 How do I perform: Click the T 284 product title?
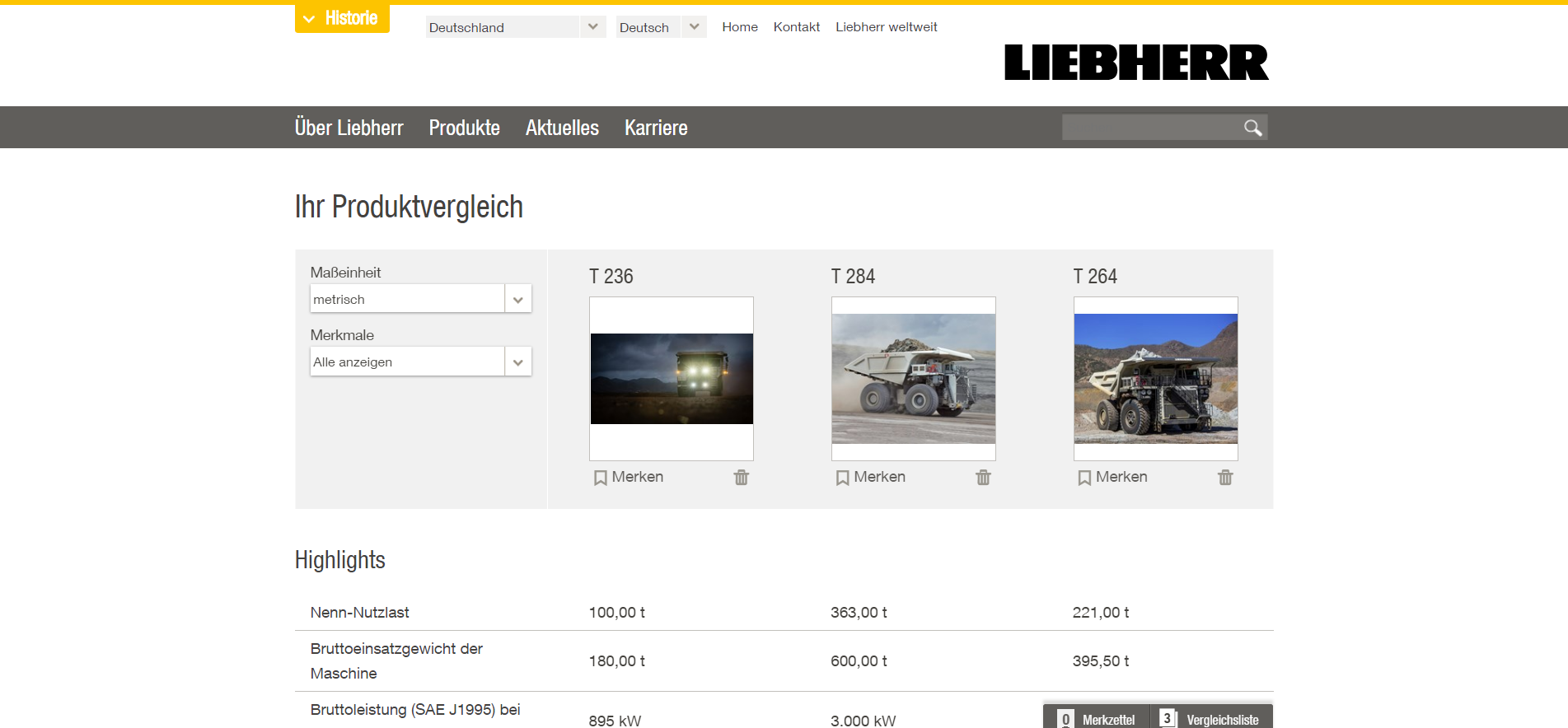coord(853,277)
